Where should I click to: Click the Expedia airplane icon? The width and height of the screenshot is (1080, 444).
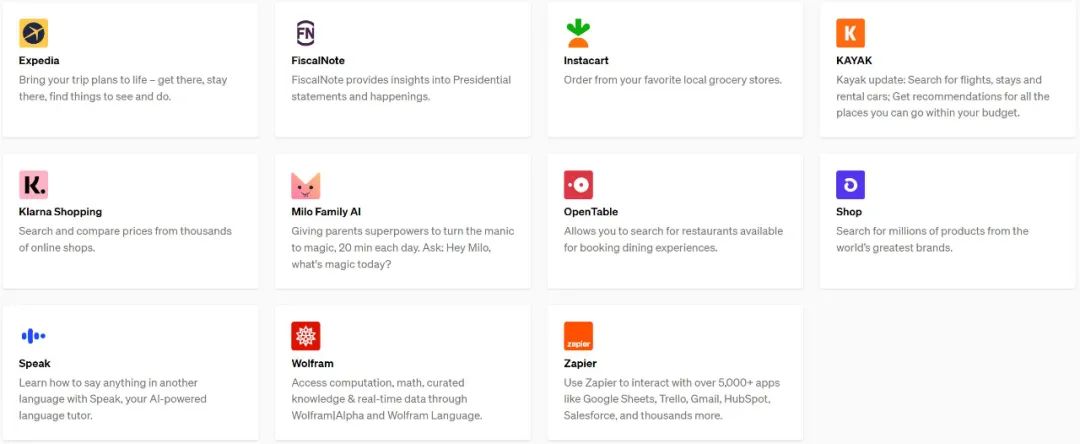(33, 33)
